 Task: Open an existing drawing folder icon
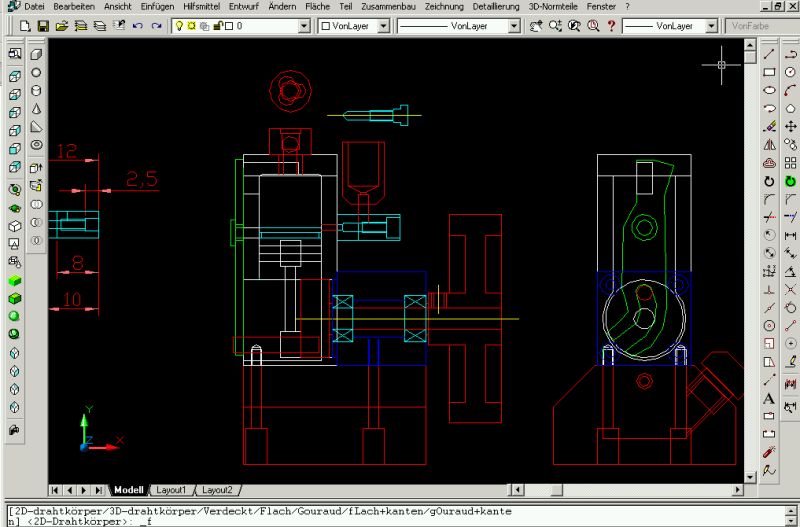pyautogui.click(x=62, y=26)
